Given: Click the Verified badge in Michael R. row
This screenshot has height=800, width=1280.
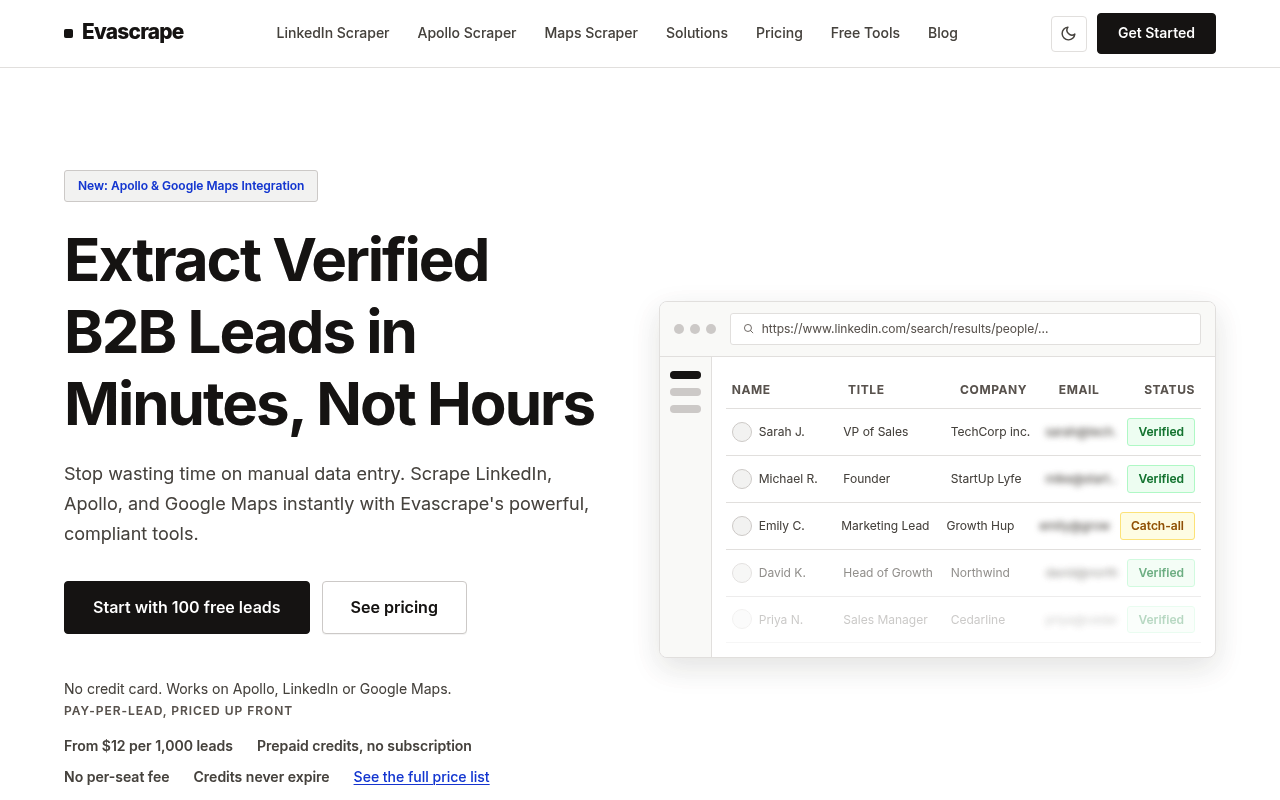Looking at the screenshot, I should [1161, 479].
